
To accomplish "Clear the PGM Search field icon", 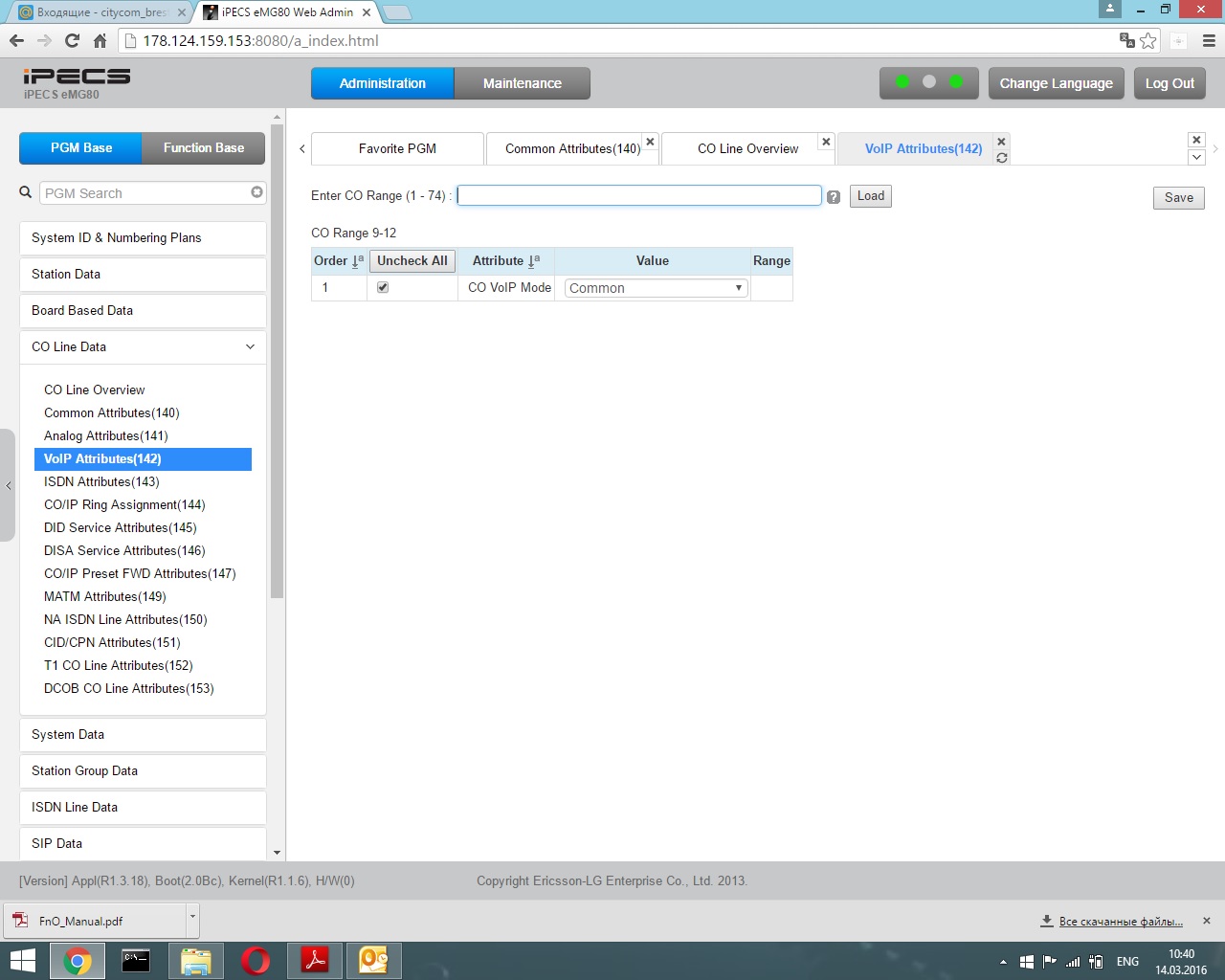I will 256,192.
